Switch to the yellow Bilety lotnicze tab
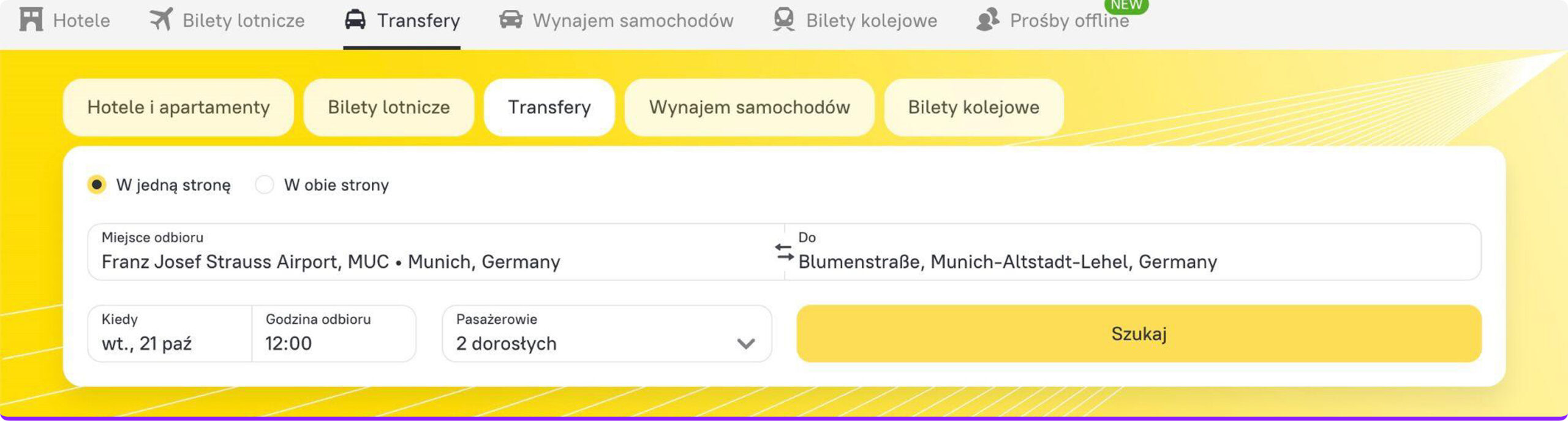1568x421 pixels. pyautogui.click(x=389, y=107)
